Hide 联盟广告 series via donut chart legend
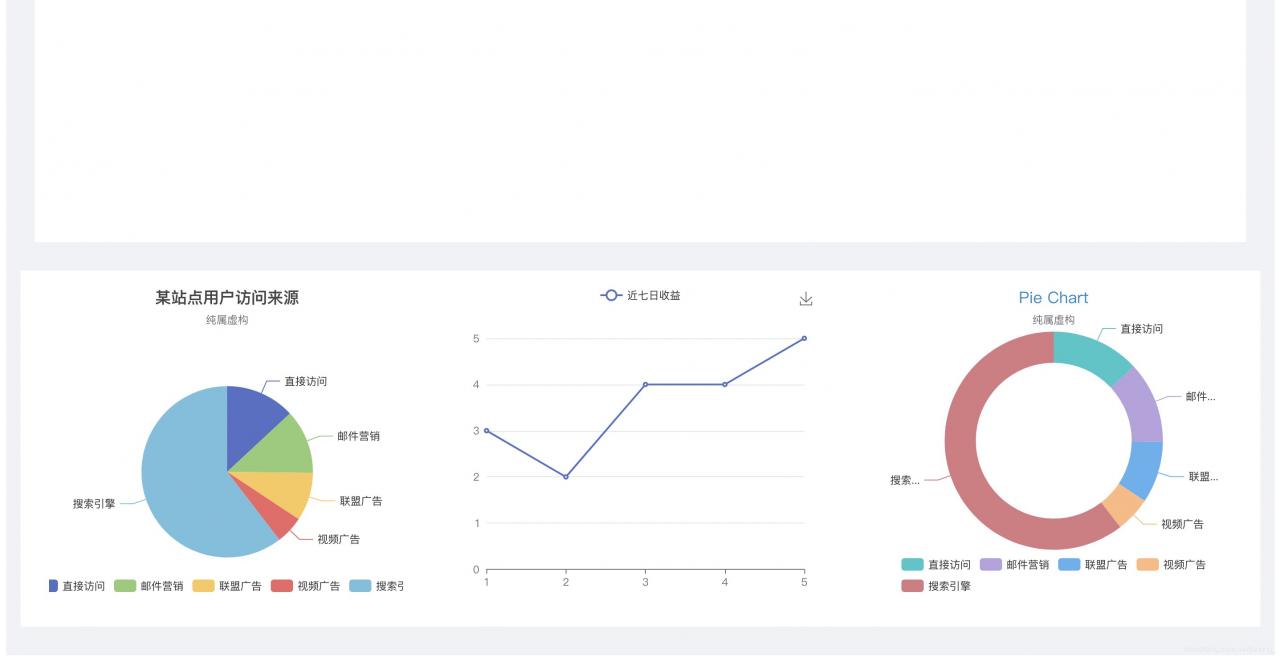 pyautogui.click(x=1092, y=565)
